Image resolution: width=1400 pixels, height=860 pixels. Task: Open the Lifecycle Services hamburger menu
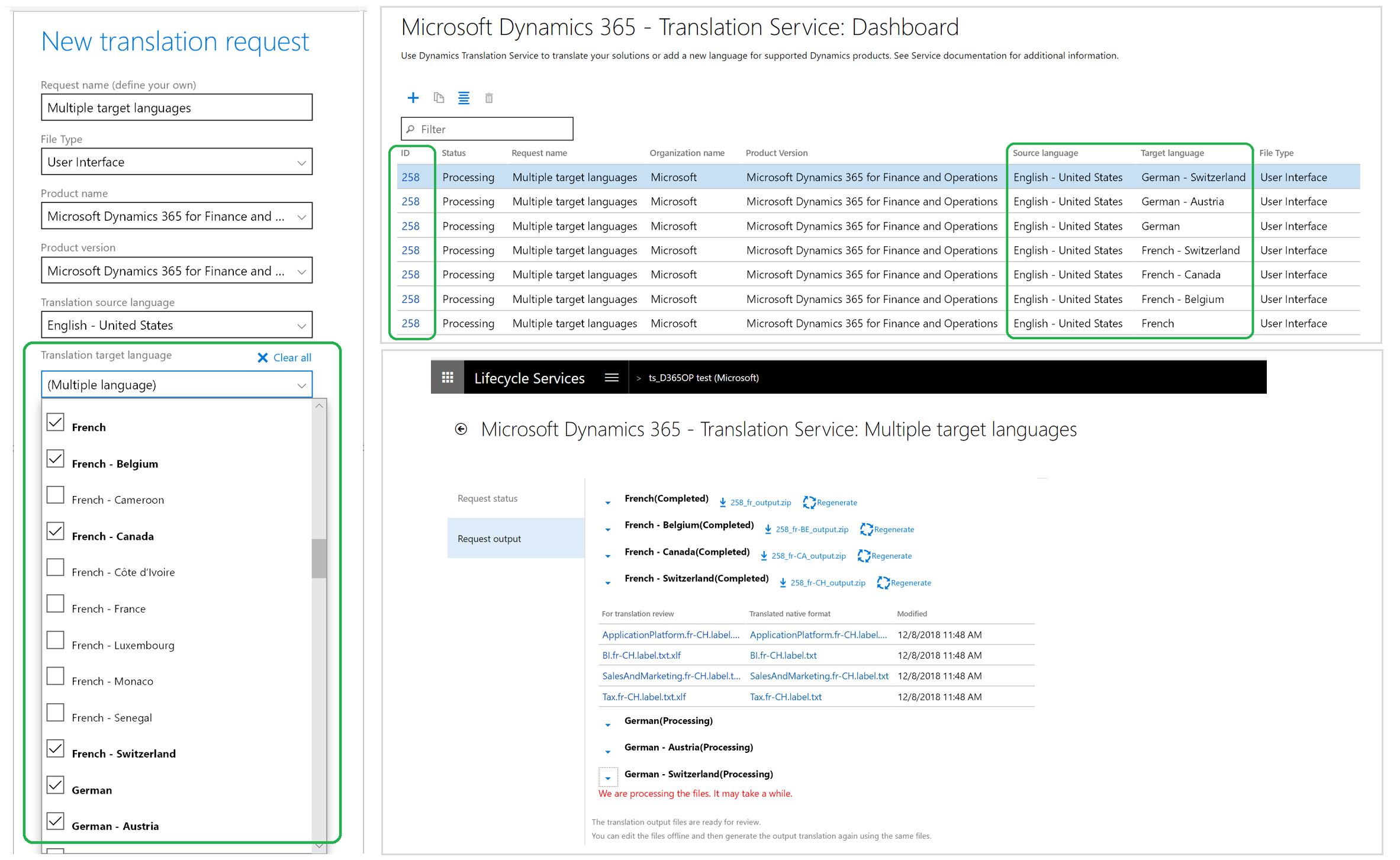(612, 377)
